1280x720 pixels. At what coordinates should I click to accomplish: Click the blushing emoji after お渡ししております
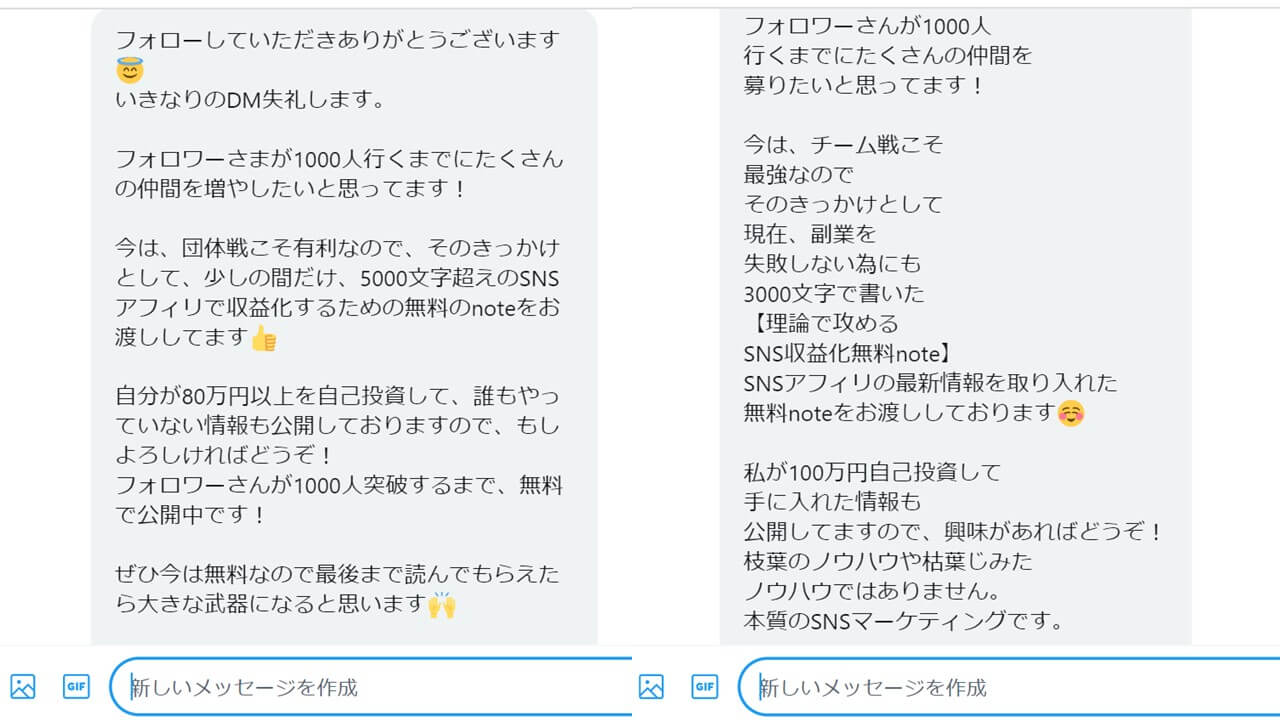tap(1071, 413)
